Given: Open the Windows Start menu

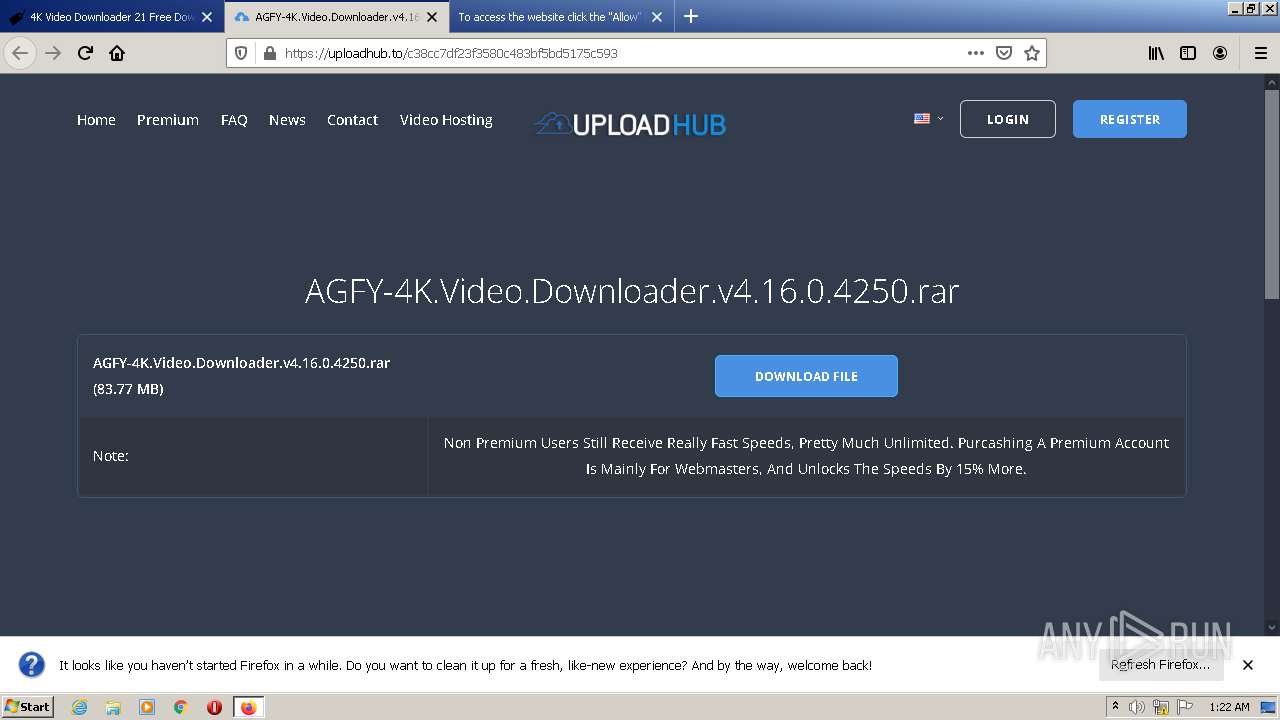Looking at the screenshot, I should (28, 707).
